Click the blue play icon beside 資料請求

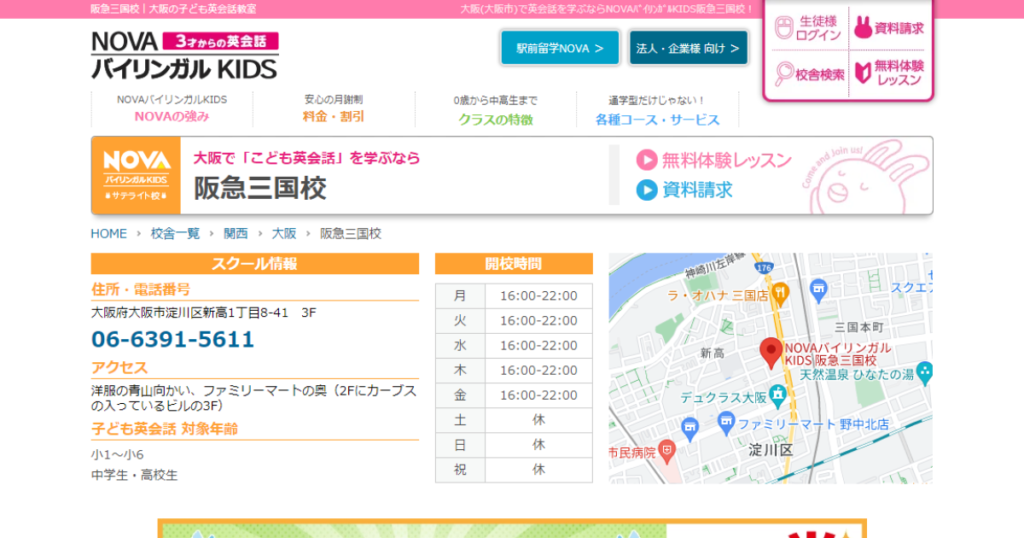coord(647,189)
